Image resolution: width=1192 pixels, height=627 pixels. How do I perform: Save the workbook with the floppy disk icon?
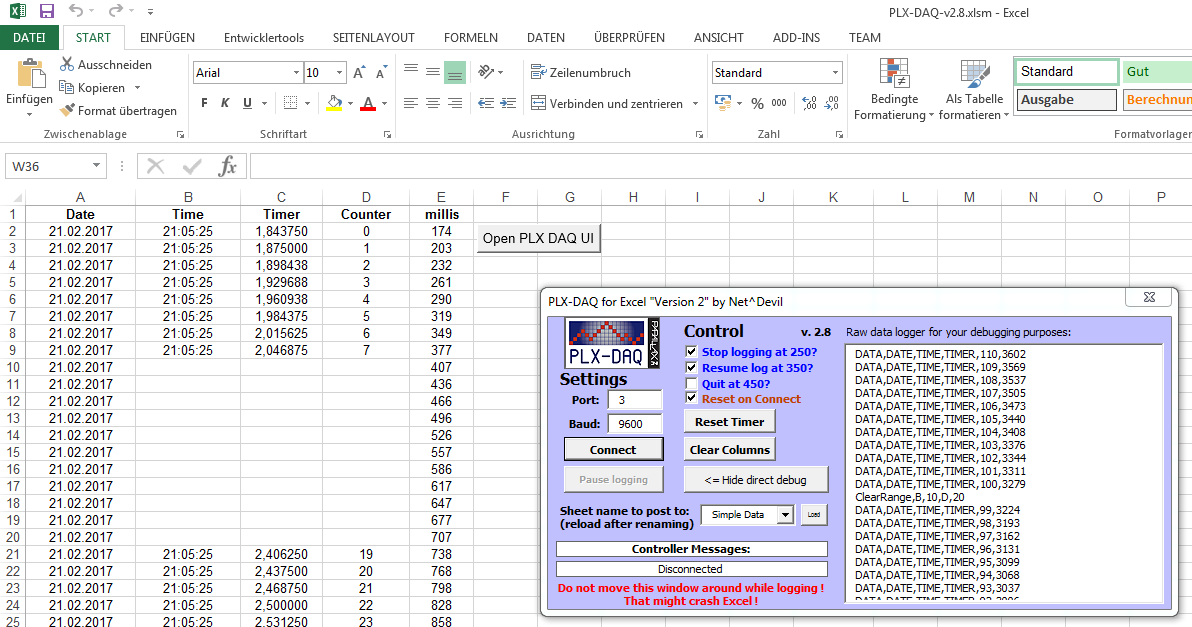click(x=46, y=11)
